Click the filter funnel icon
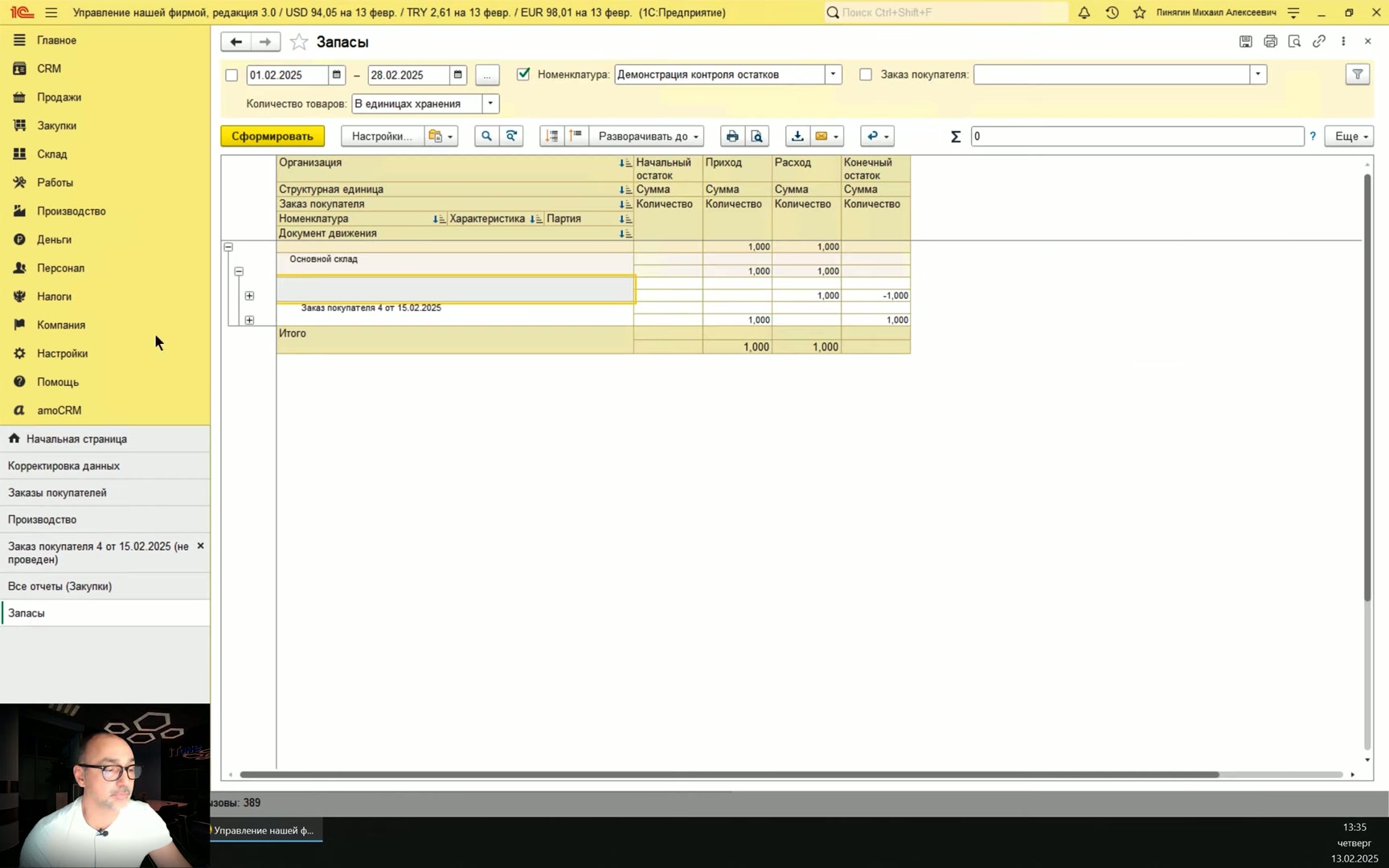Viewport: 1389px width, 868px height. (1358, 75)
